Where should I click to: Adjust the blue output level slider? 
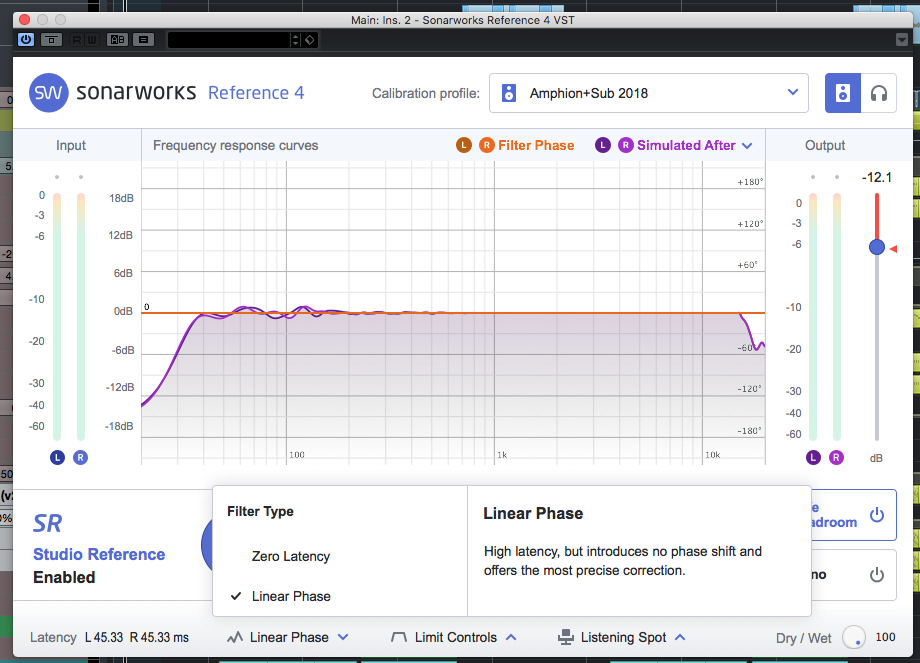[876, 247]
